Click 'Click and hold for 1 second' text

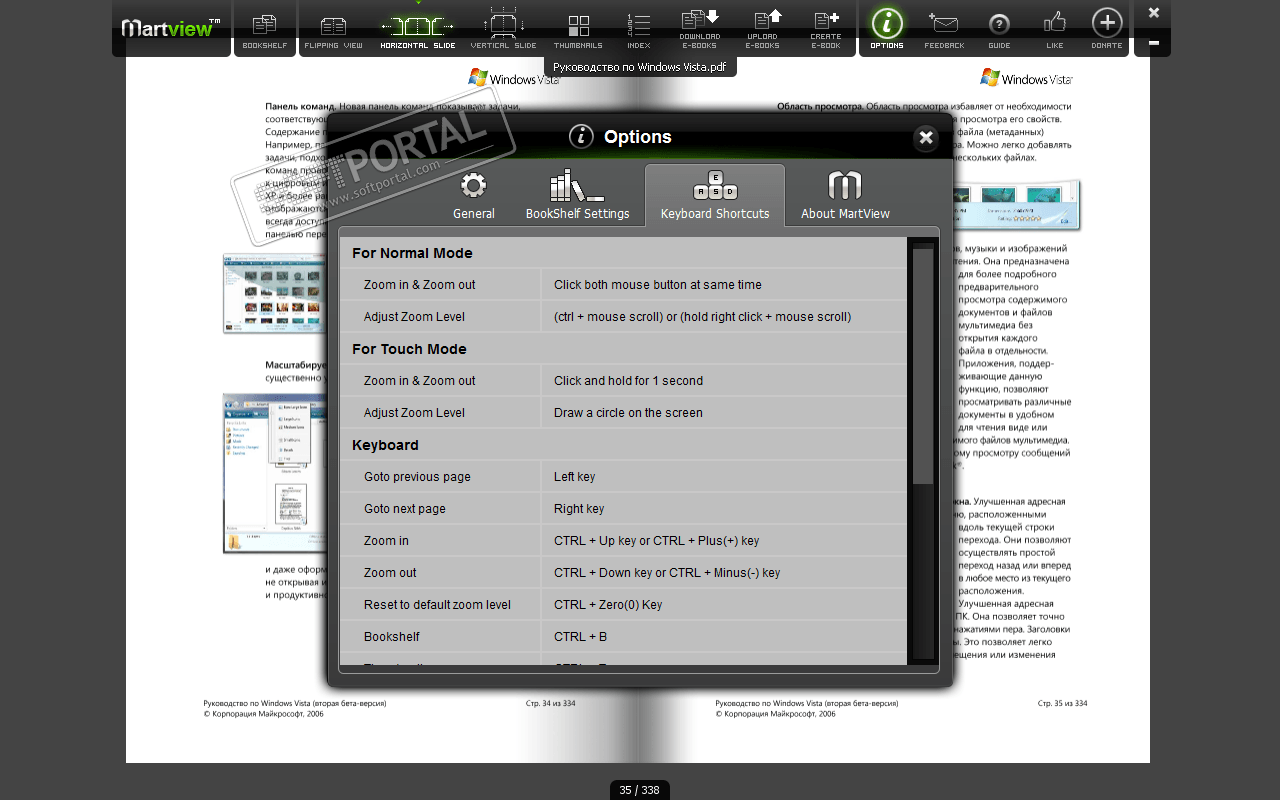coord(628,381)
